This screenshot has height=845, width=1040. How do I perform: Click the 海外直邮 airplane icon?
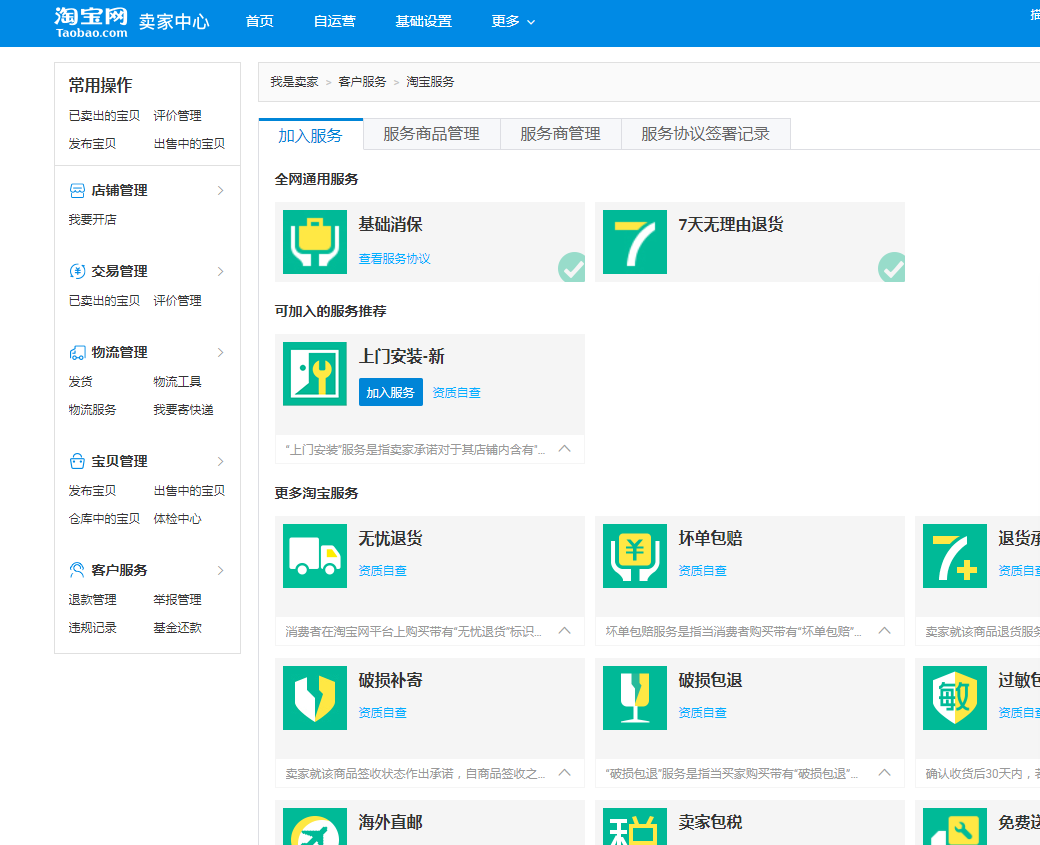[x=314, y=826]
